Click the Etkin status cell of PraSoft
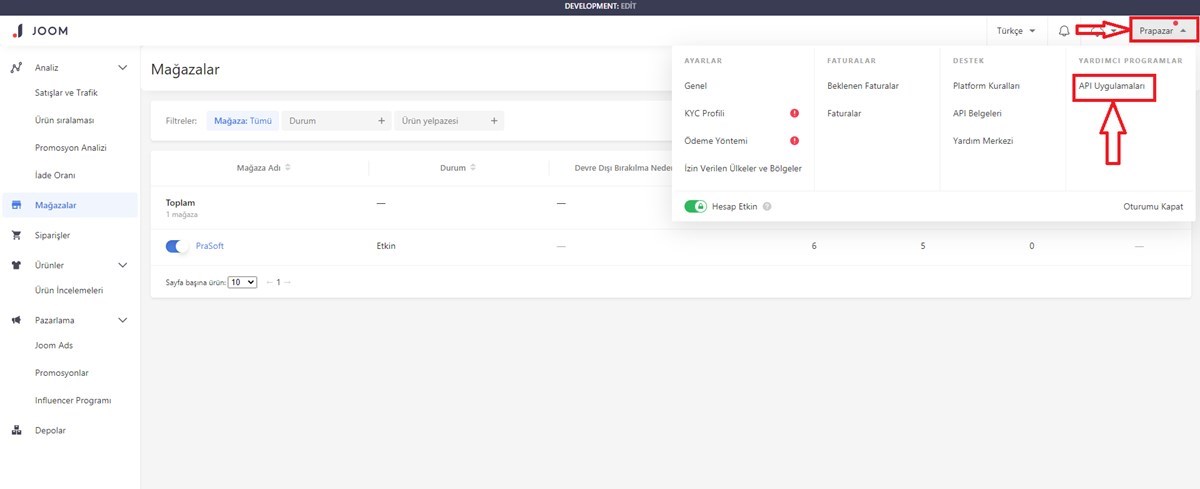The width and height of the screenshot is (1200, 489). click(x=386, y=246)
